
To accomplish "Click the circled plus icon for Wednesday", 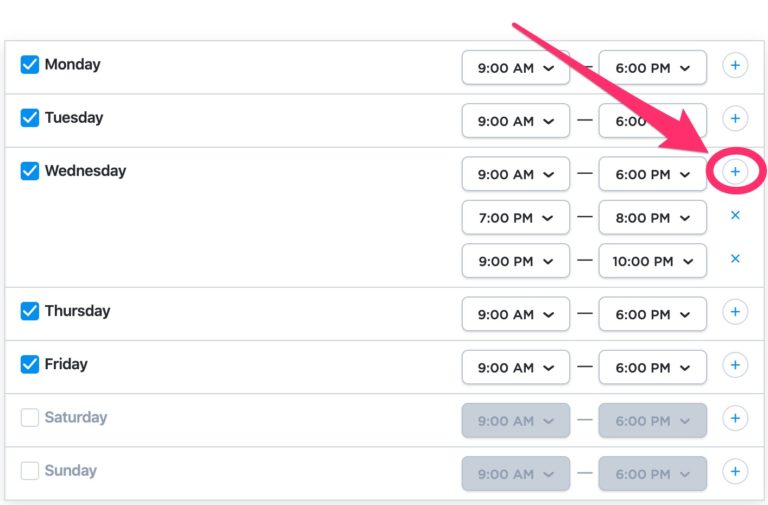I will tap(735, 172).
